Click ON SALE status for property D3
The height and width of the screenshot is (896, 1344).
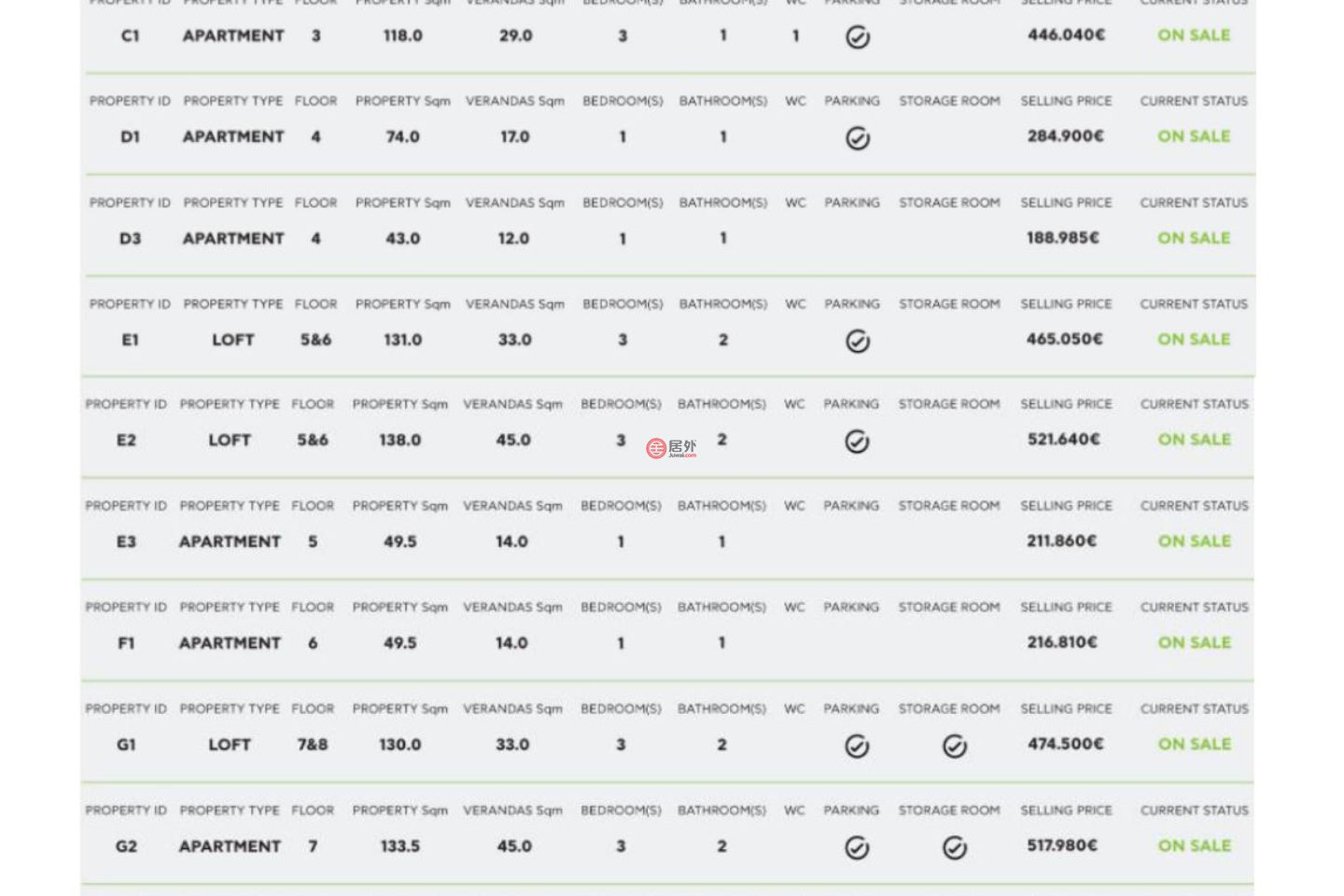(x=1194, y=238)
